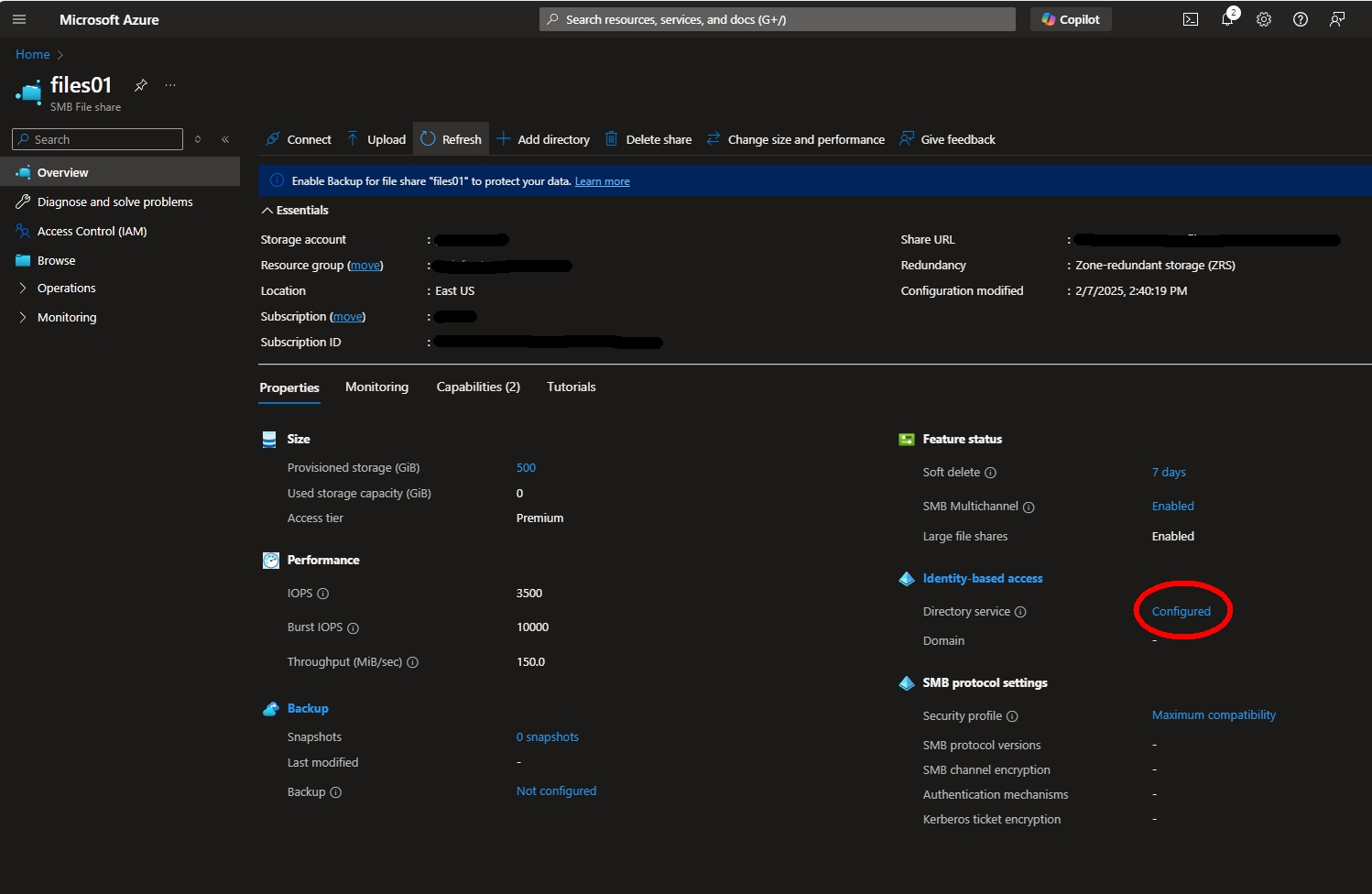
Task: Click the global search resources box
Action: click(x=778, y=19)
